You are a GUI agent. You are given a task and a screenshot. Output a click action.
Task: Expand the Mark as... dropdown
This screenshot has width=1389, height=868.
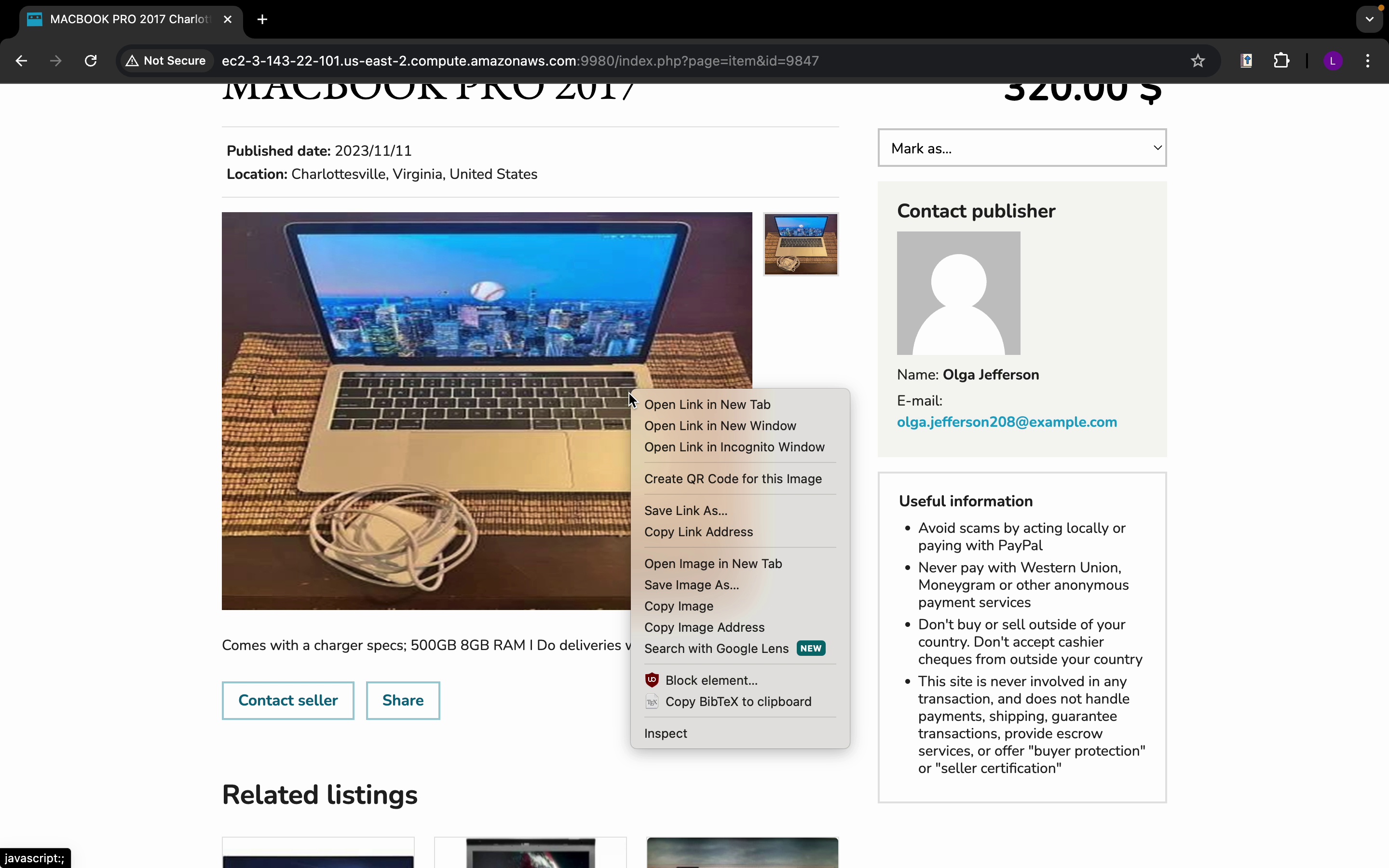pos(1021,148)
